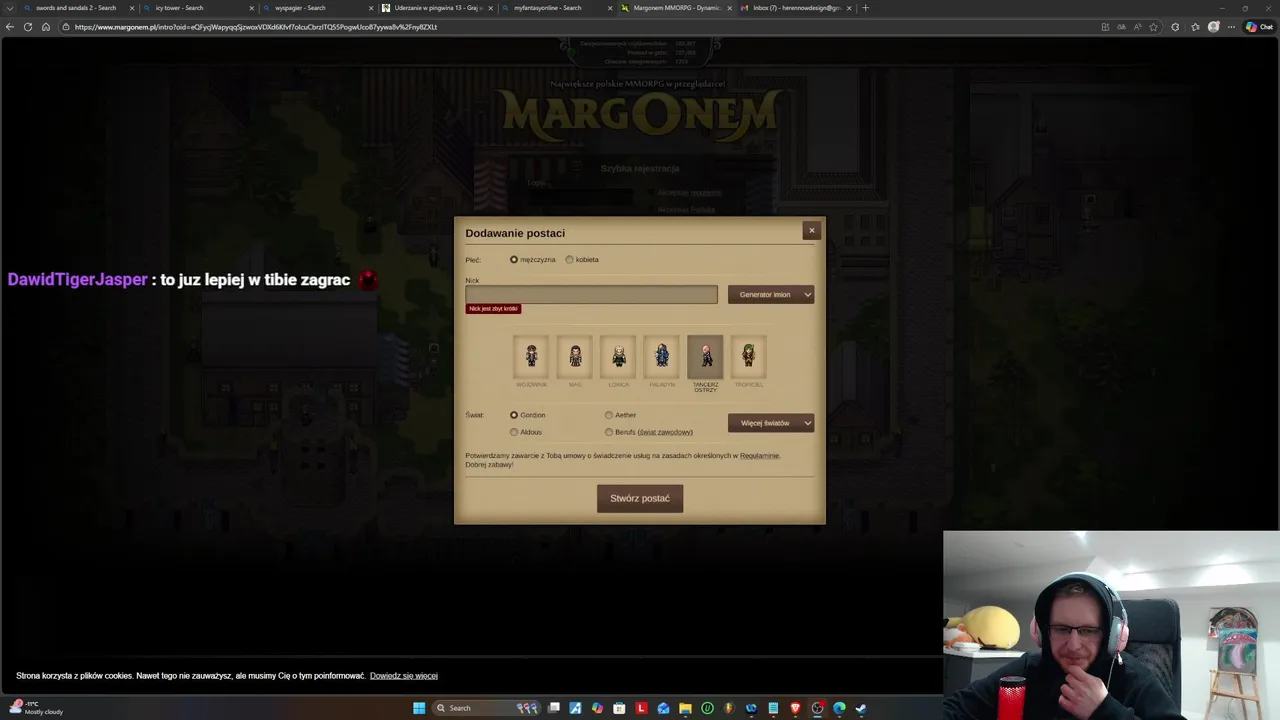Switch to Inbox Gmail tab
Viewport: 1280px width, 720px height.
(795, 8)
